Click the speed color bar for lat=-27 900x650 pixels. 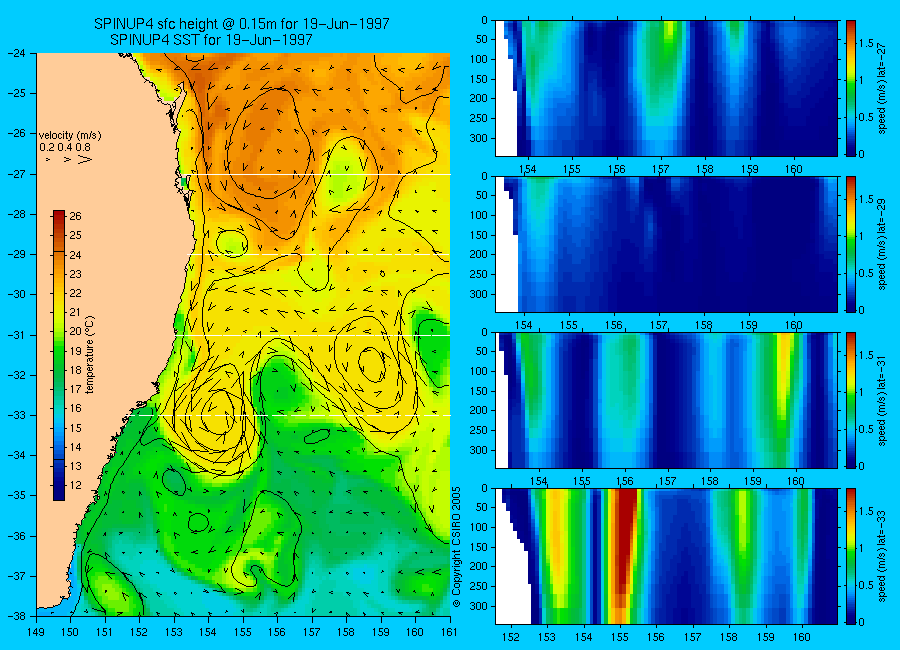[851, 88]
